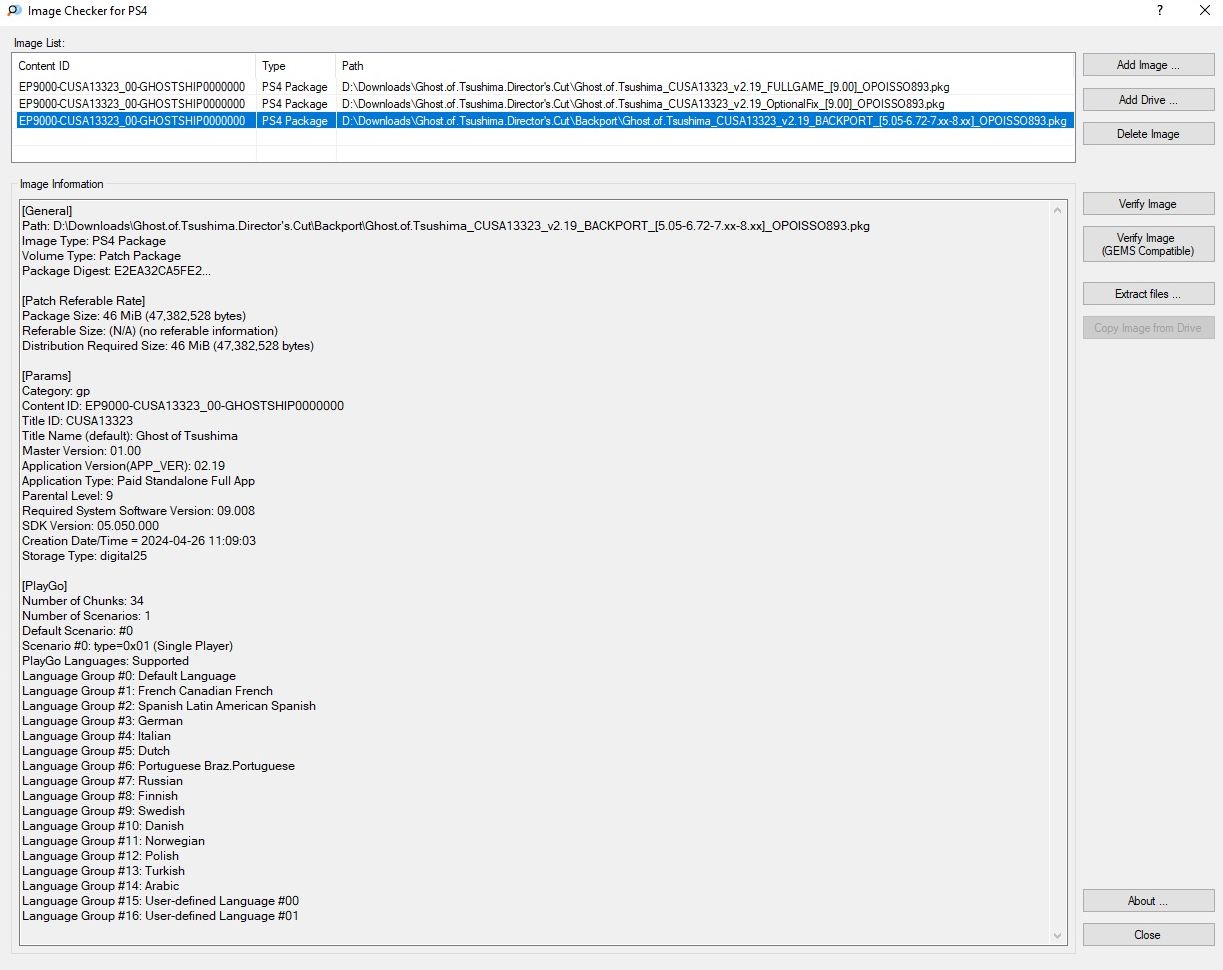Select the BACKPORT package row in Image List
Viewport: 1223px width, 970px height.
(x=545, y=121)
